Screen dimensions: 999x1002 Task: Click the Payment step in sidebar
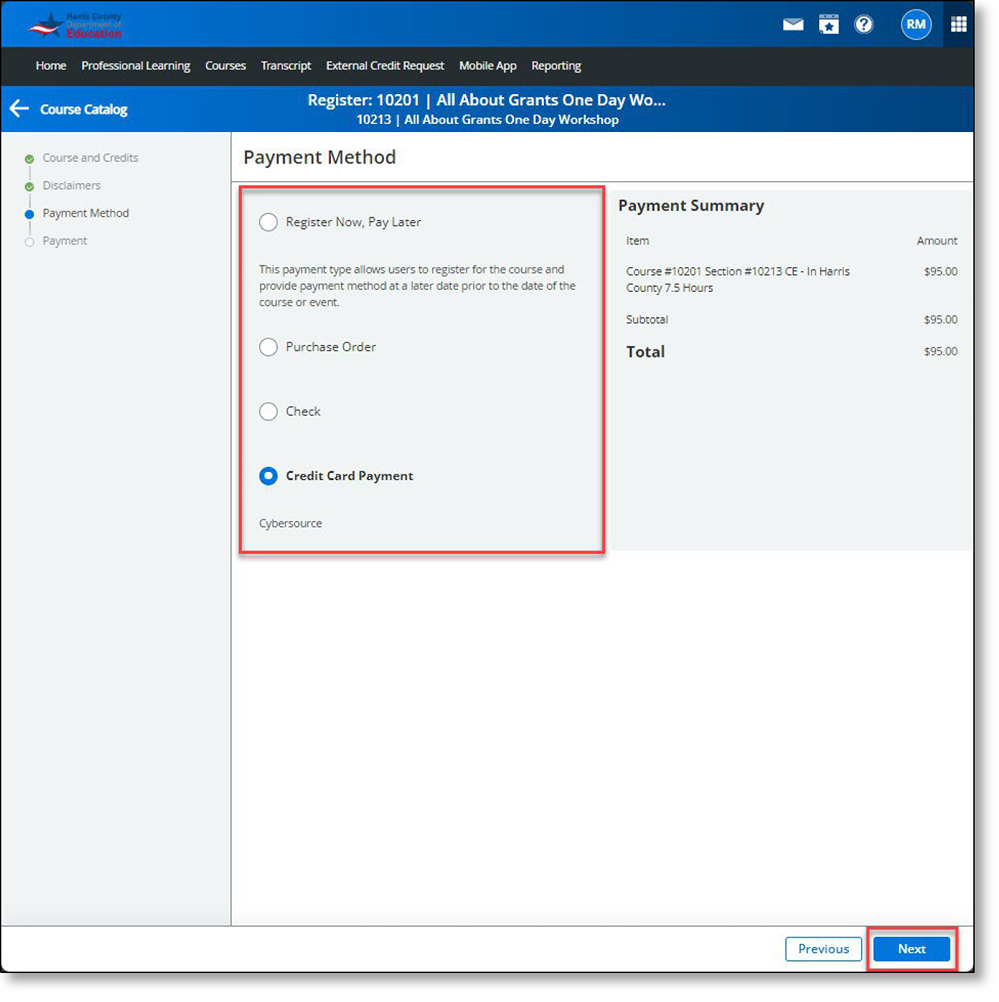tap(62, 240)
